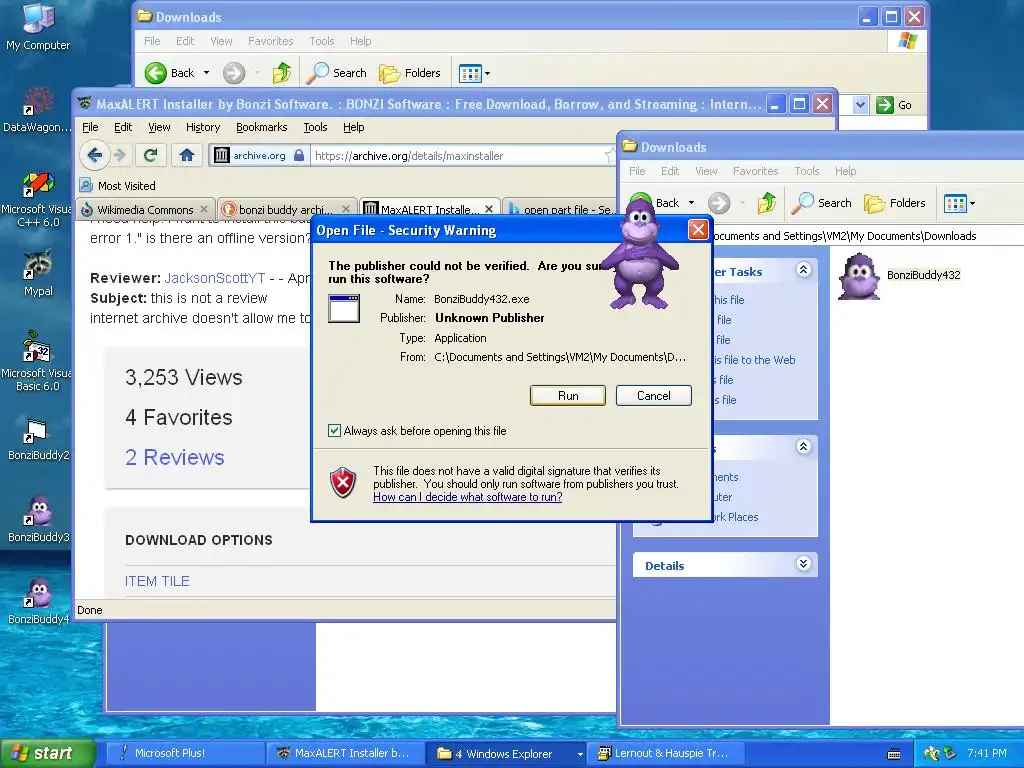Image resolution: width=1024 pixels, height=768 pixels.
Task: Open My Computer desktop icon
Action: pyautogui.click(x=38, y=27)
